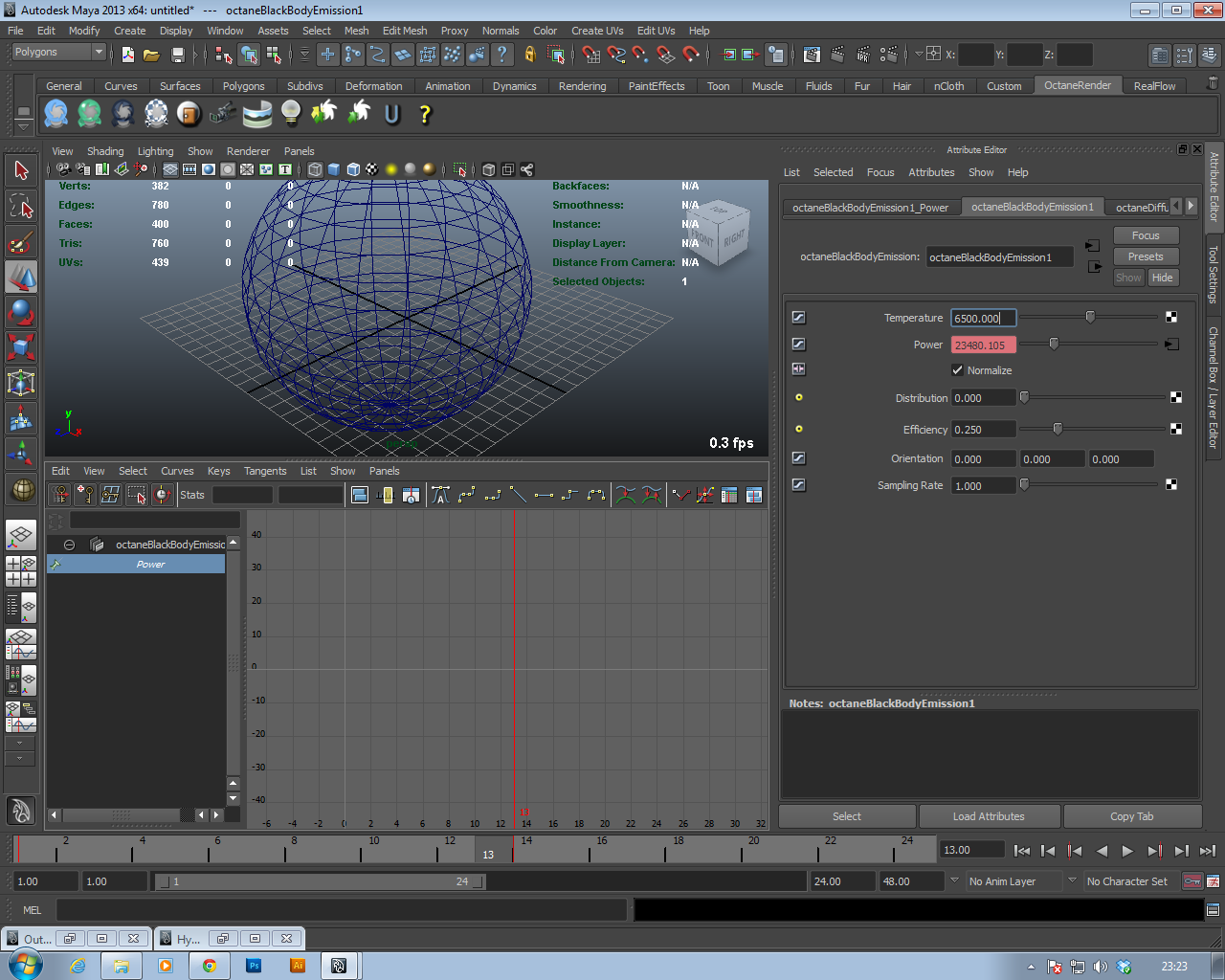The width and height of the screenshot is (1225, 980).
Task: Click the Presets button
Action: click(1145, 256)
